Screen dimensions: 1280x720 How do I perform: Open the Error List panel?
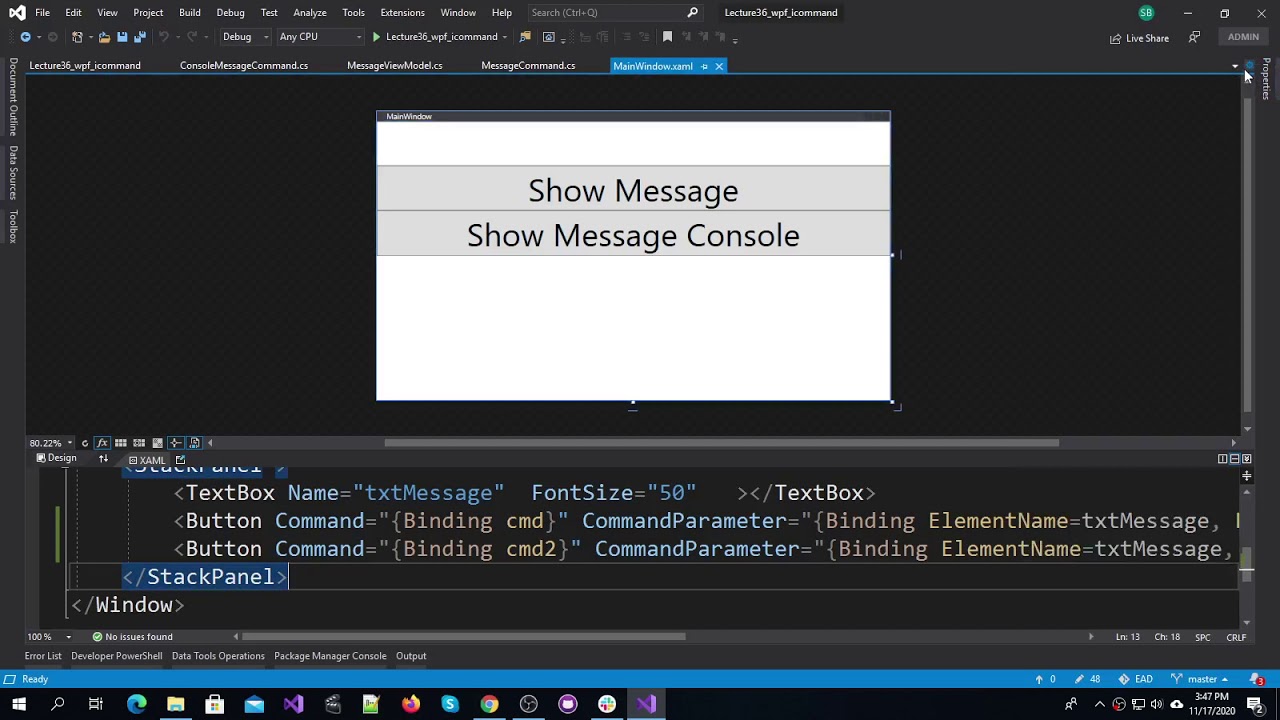coord(43,656)
